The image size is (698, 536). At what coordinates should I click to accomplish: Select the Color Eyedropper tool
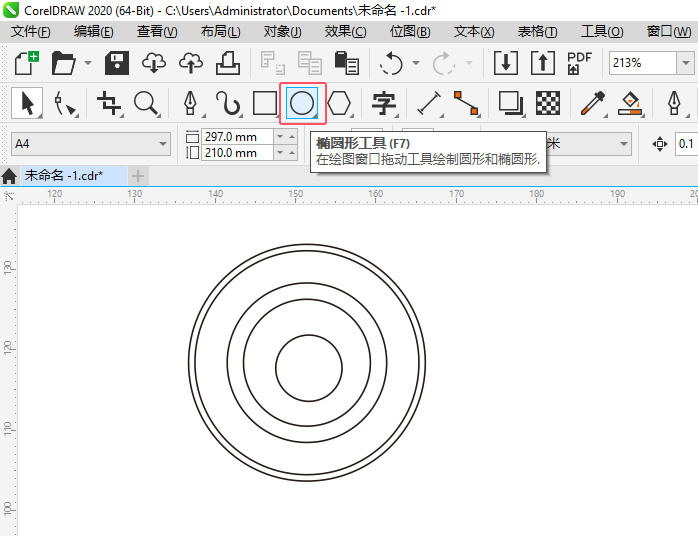593,103
